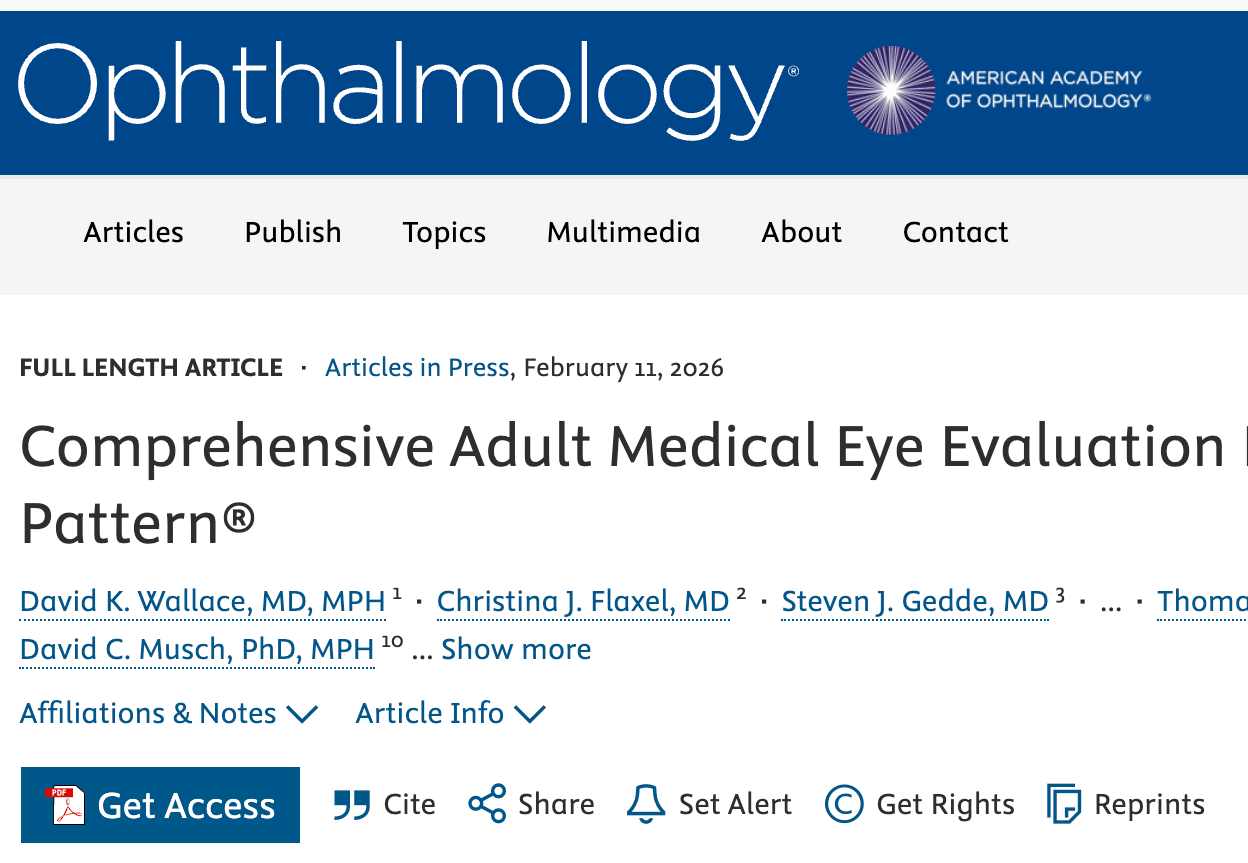Go to the Contact page
Image resolution: width=1248 pixels, height=863 pixels.
(955, 232)
